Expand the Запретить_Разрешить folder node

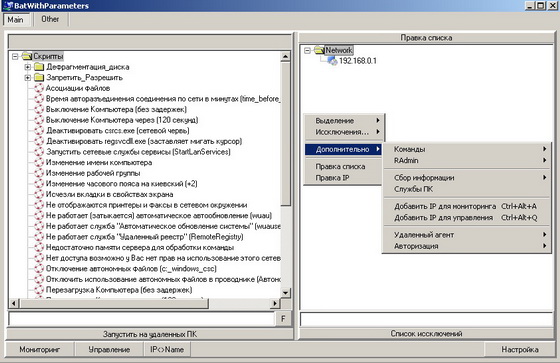[x=28, y=78]
